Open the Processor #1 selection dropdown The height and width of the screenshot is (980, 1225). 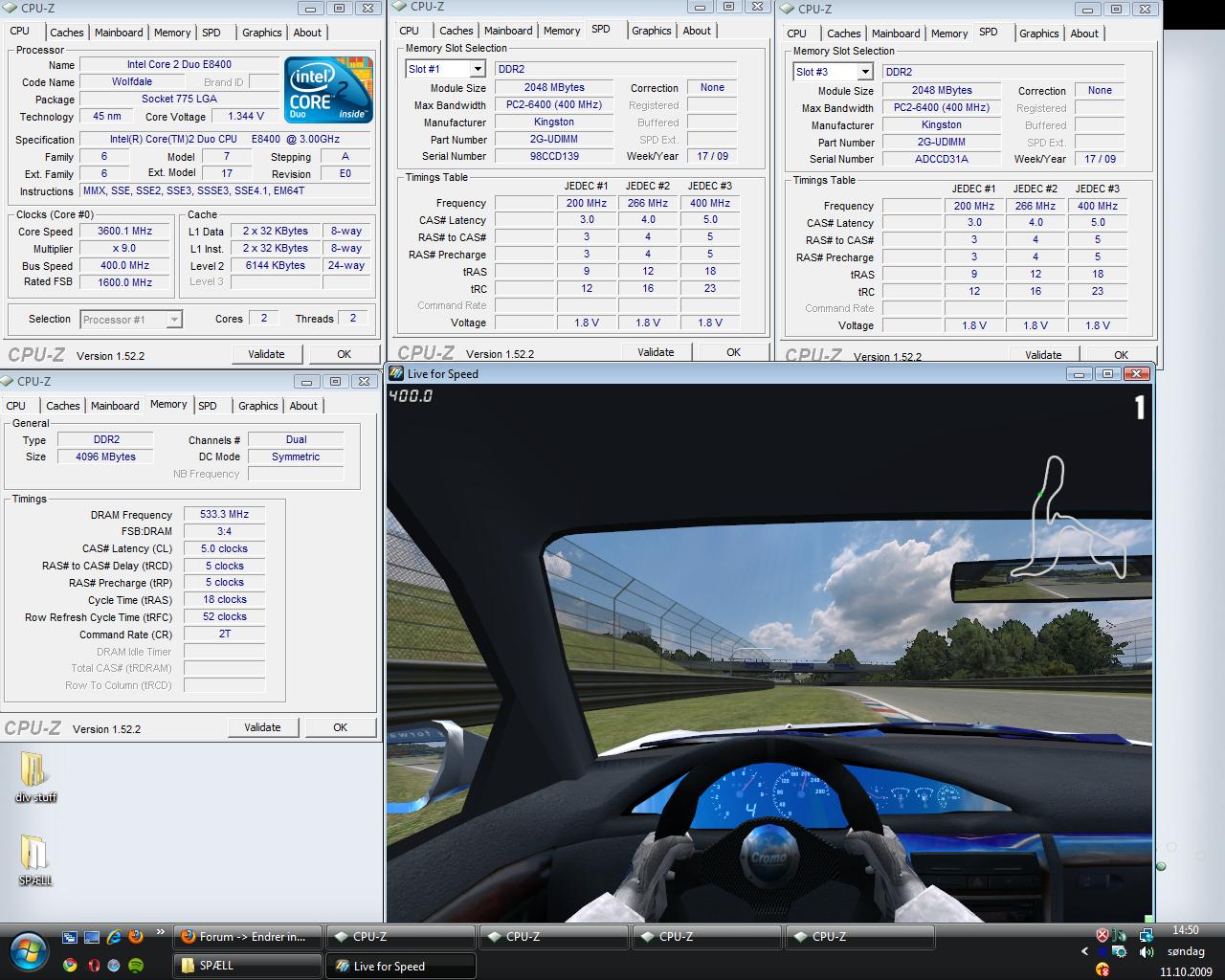pyautogui.click(x=131, y=320)
